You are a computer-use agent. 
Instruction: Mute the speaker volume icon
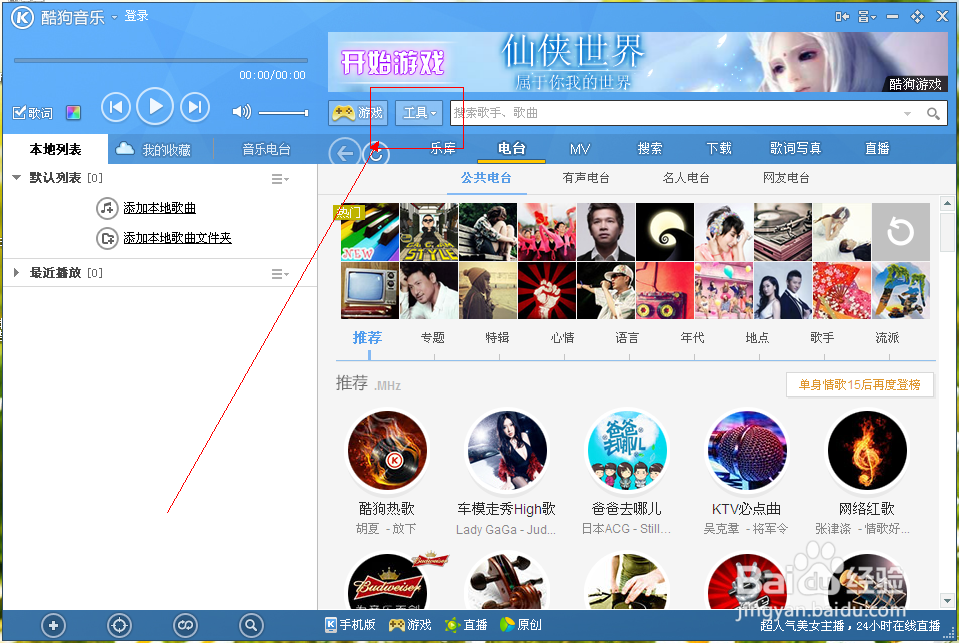click(x=240, y=110)
